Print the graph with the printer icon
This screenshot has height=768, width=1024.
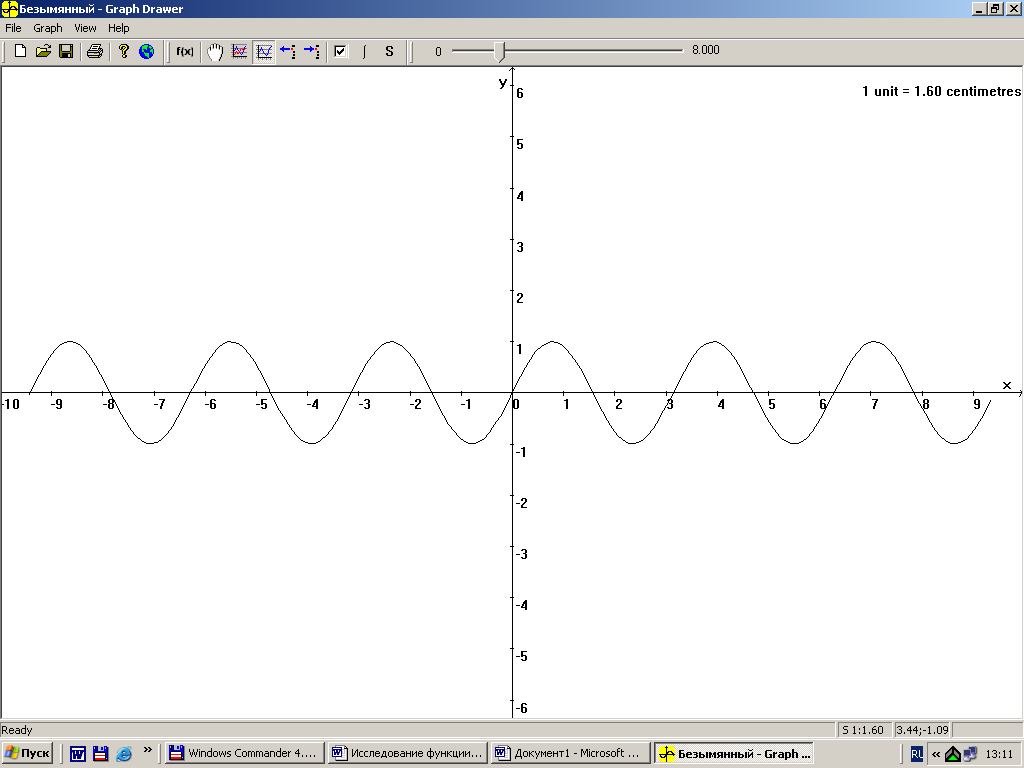click(94, 51)
